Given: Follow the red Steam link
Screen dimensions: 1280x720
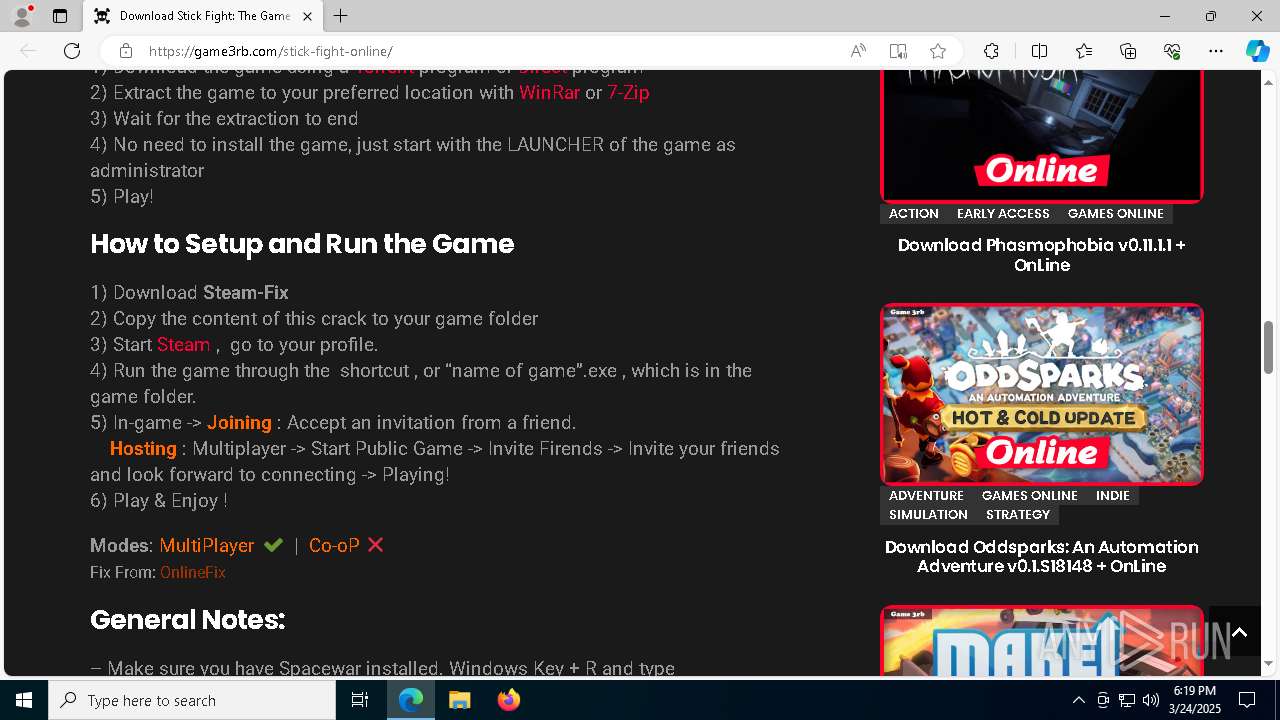Looking at the screenshot, I should (x=184, y=344).
